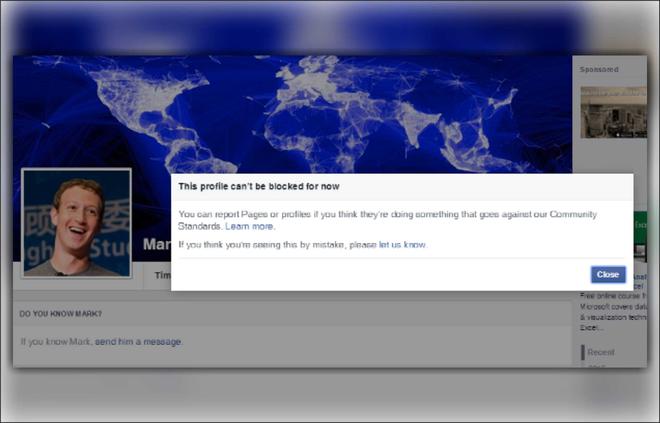Image resolution: width=660 pixels, height=423 pixels.
Task: Click the 'DO YOU KNOW MARK?' header
Action: pos(58,315)
